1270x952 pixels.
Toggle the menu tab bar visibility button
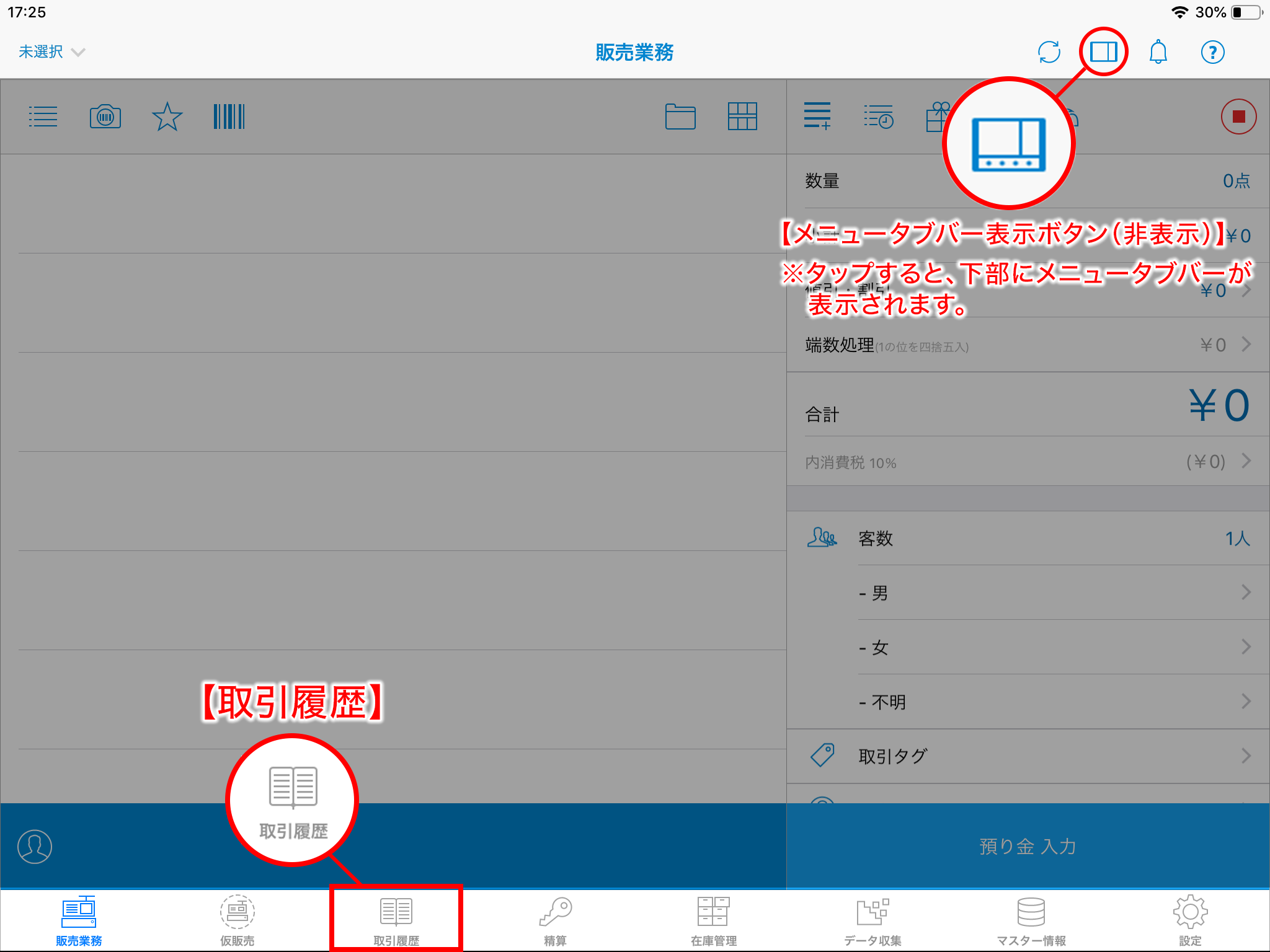click(x=1103, y=52)
